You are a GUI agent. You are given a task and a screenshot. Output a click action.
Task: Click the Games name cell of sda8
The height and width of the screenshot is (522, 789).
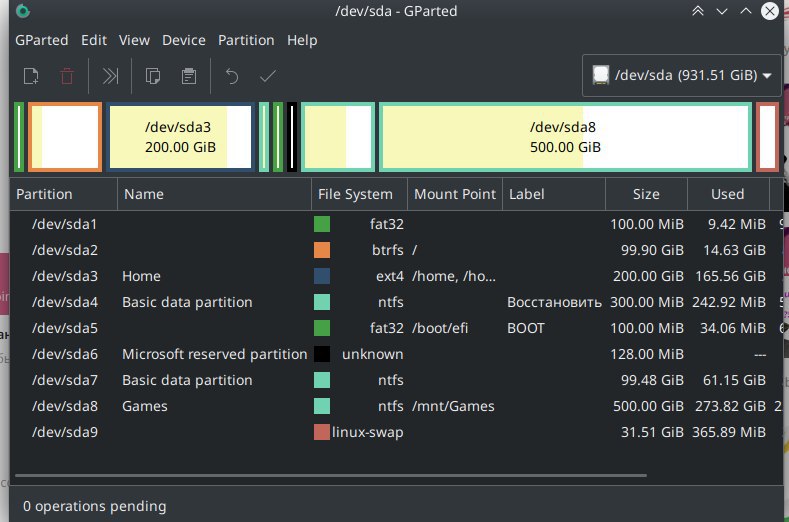[145, 406]
